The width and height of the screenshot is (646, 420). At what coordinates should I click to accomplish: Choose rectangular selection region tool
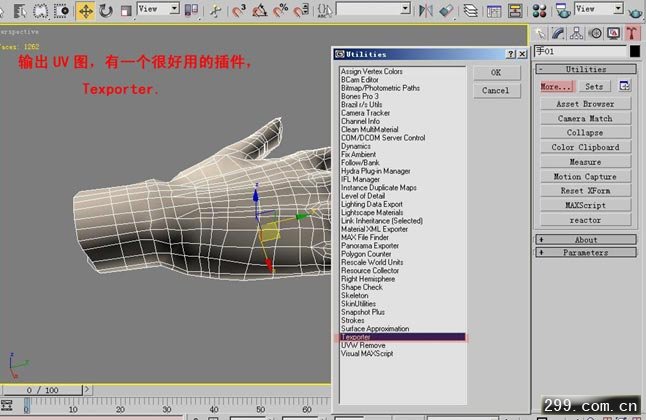coord(40,10)
